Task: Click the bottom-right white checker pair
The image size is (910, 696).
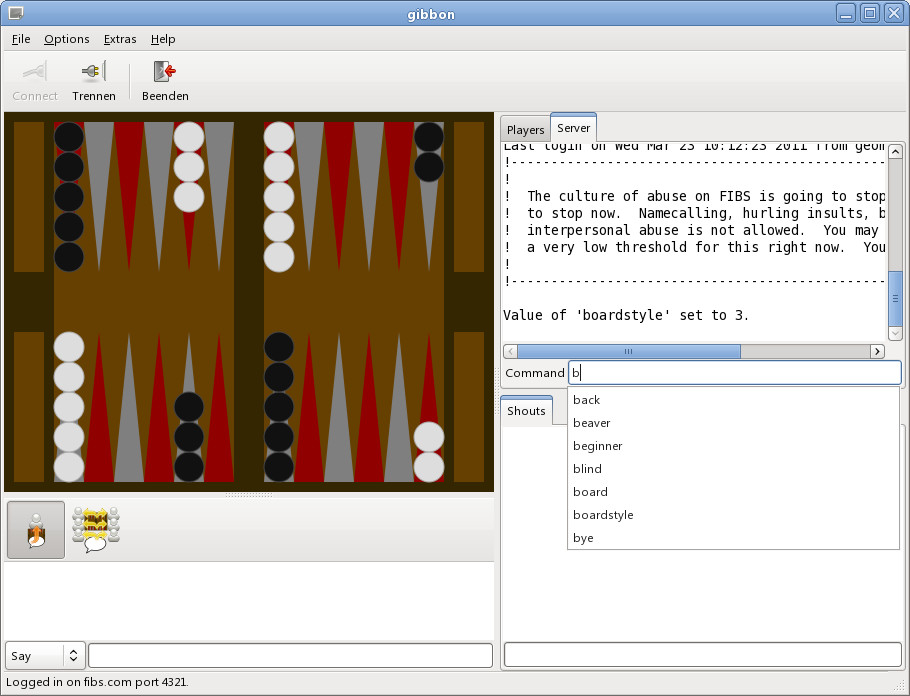Action: [x=429, y=452]
